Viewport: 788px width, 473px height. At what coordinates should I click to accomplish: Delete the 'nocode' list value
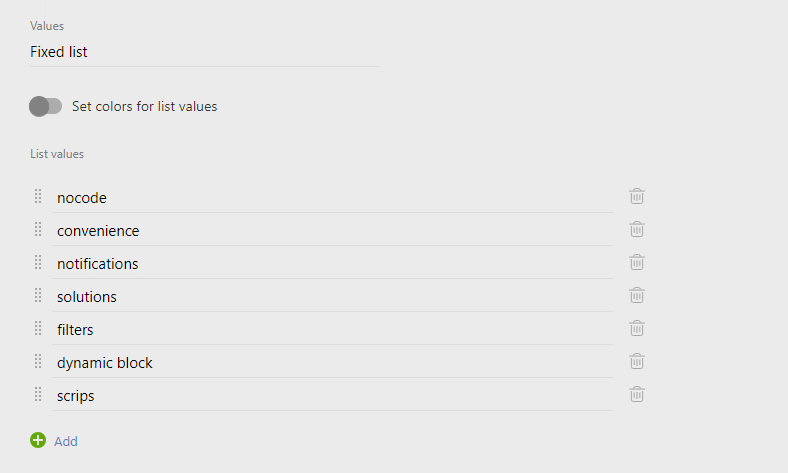tap(637, 196)
